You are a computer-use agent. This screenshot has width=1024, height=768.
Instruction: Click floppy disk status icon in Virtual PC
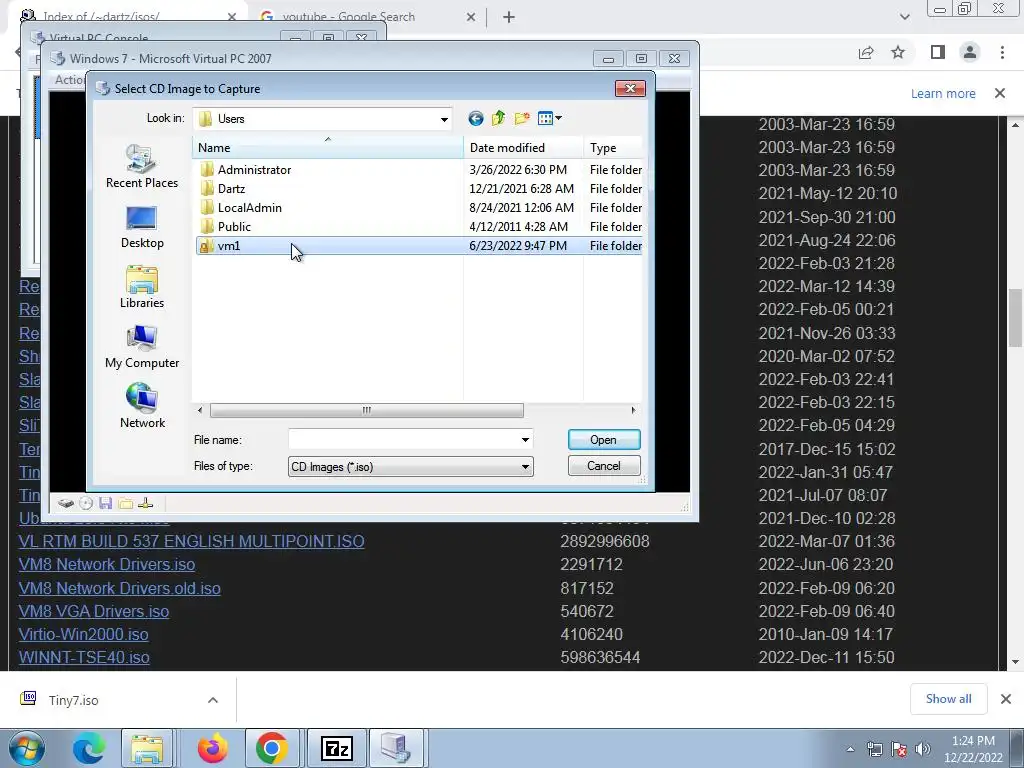point(106,504)
